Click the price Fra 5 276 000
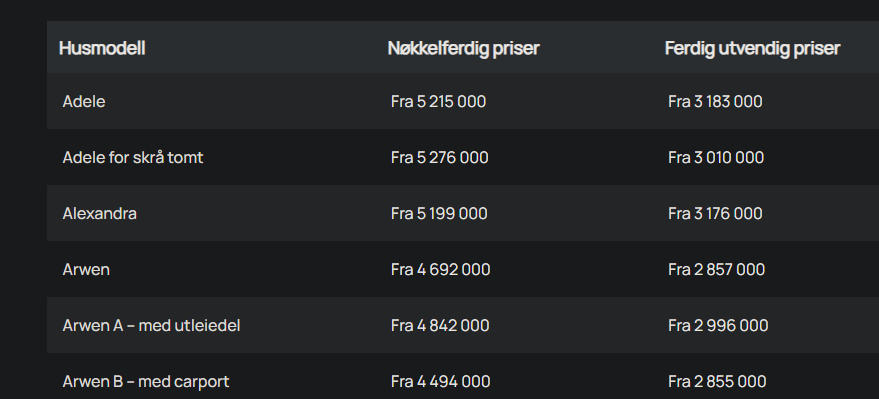879x399 pixels. [x=440, y=157]
